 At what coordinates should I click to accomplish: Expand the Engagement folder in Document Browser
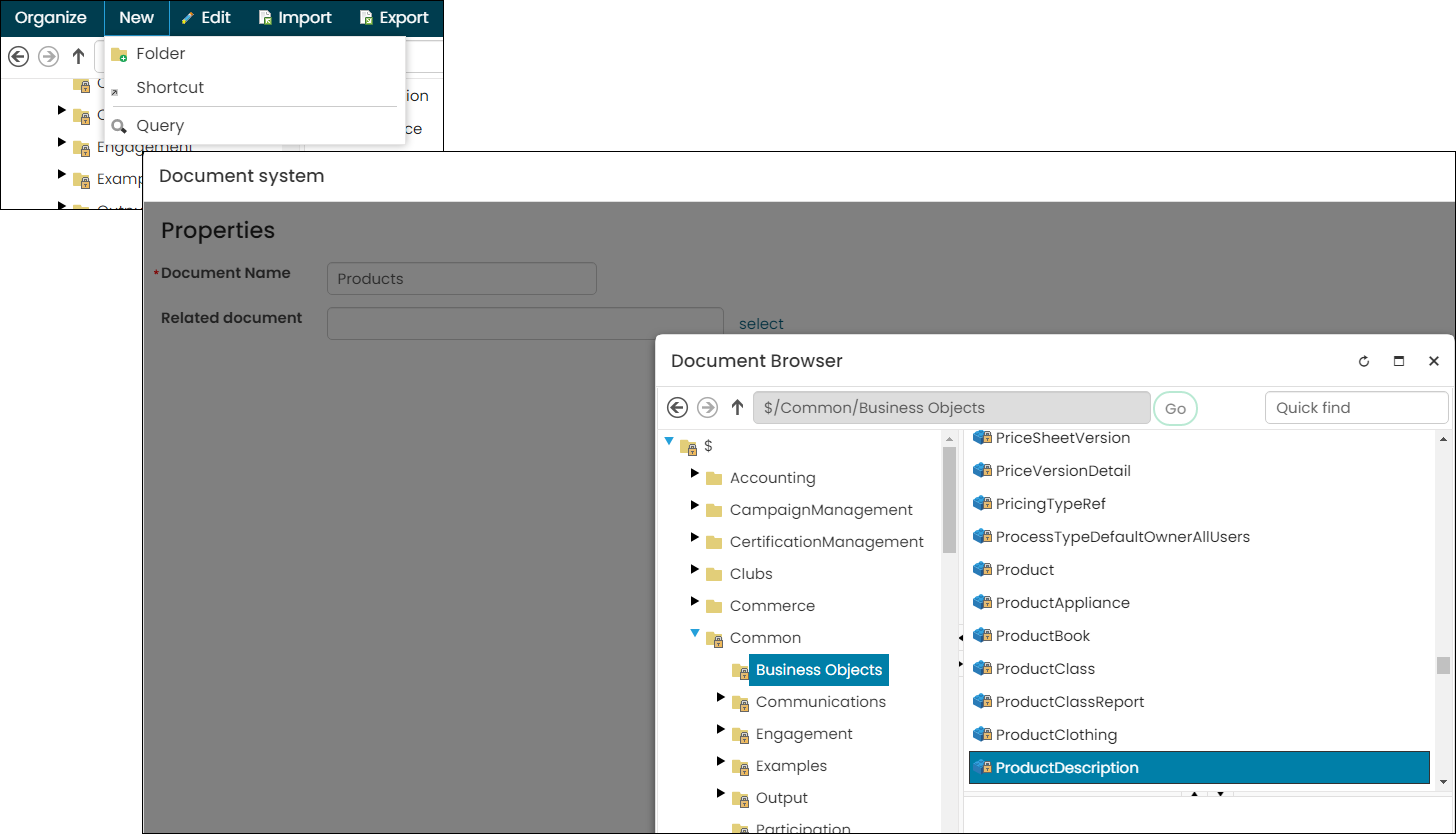pyautogui.click(x=721, y=729)
